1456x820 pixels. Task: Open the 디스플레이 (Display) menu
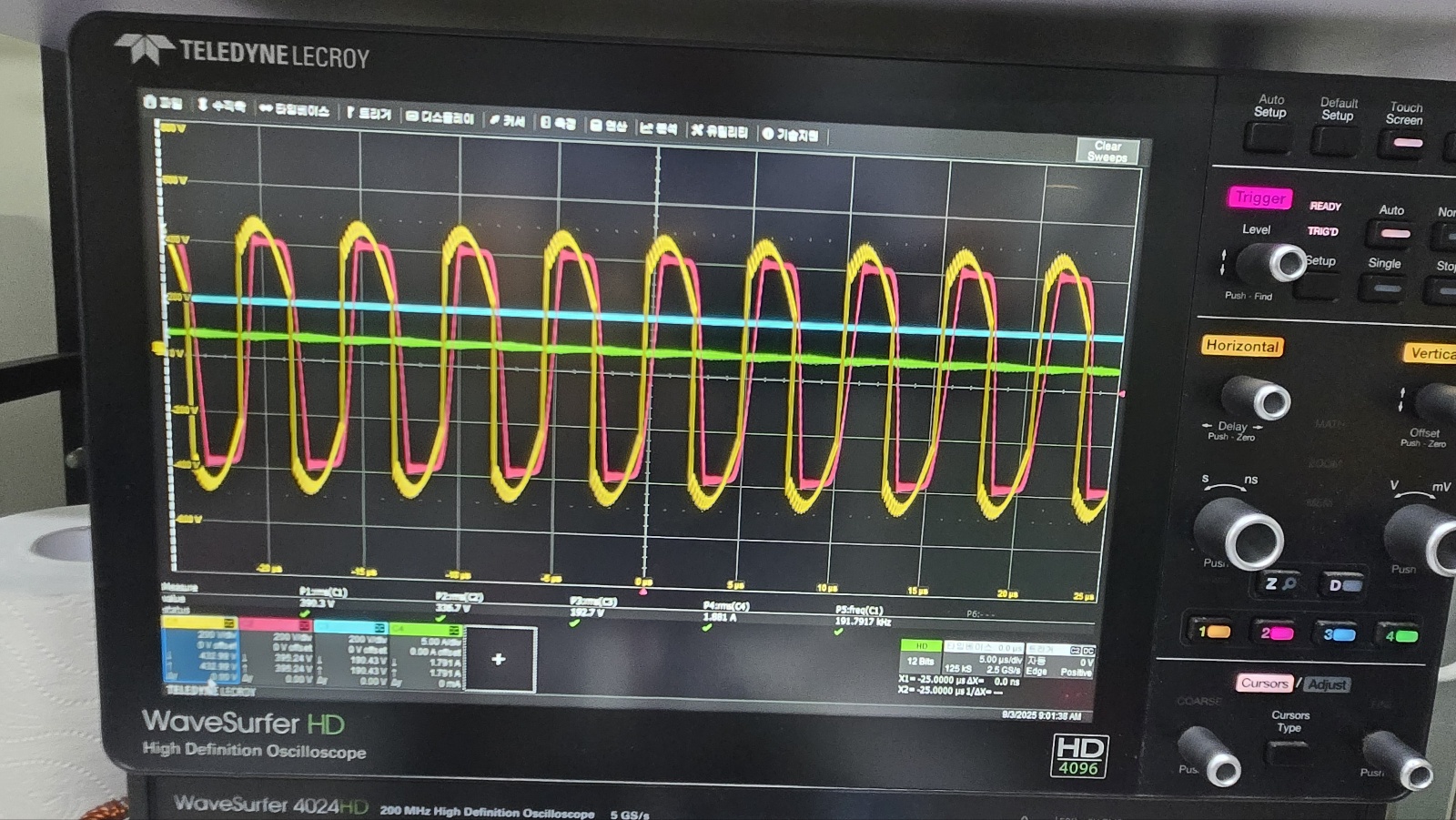pyautogui.click(x=440, y=117)
